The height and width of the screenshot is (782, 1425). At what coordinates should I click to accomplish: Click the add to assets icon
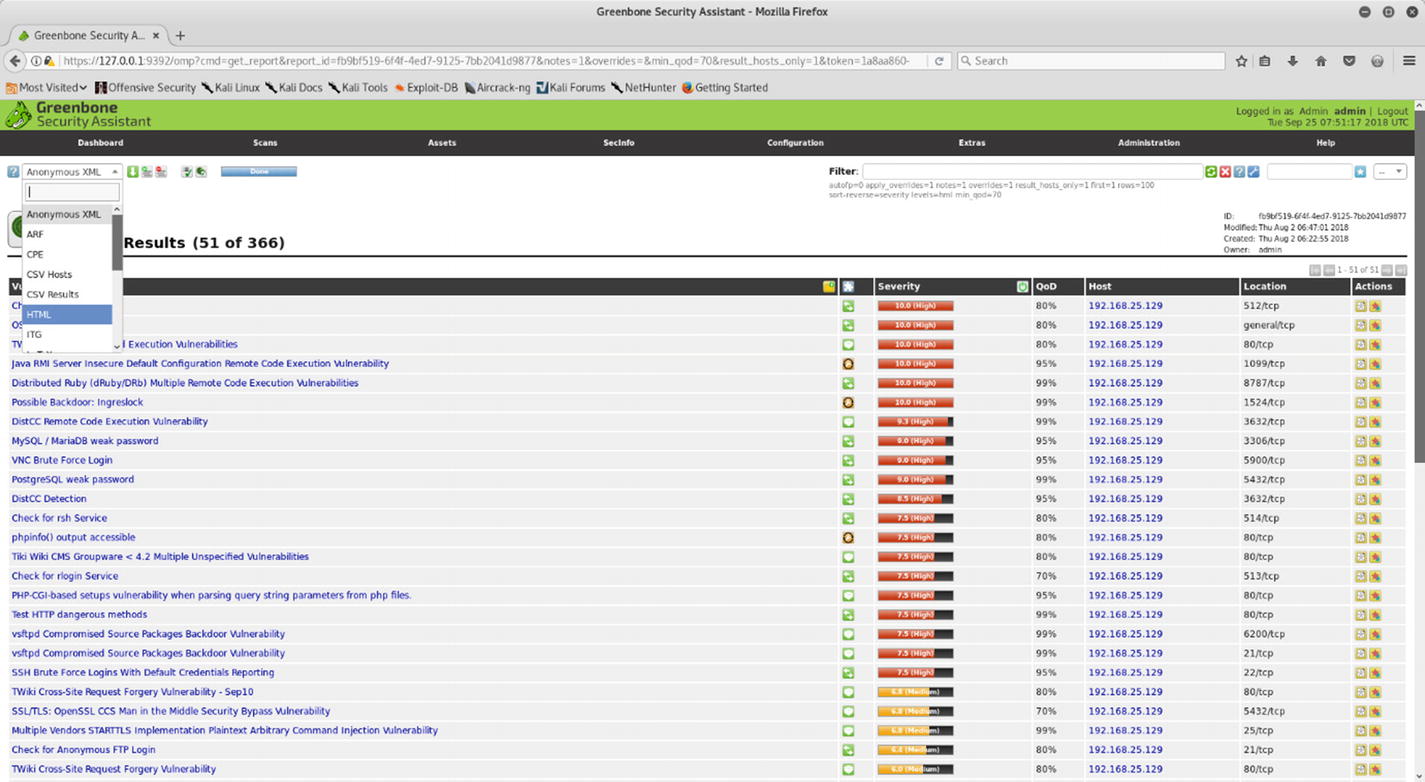[147, 172]
